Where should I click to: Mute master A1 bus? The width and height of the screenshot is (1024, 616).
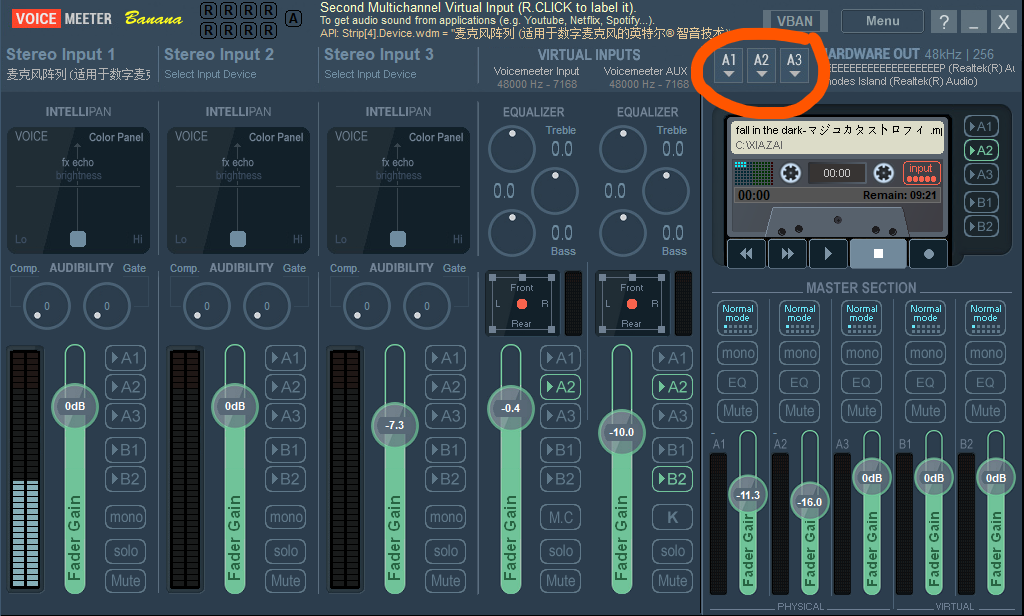coord(737,411)
